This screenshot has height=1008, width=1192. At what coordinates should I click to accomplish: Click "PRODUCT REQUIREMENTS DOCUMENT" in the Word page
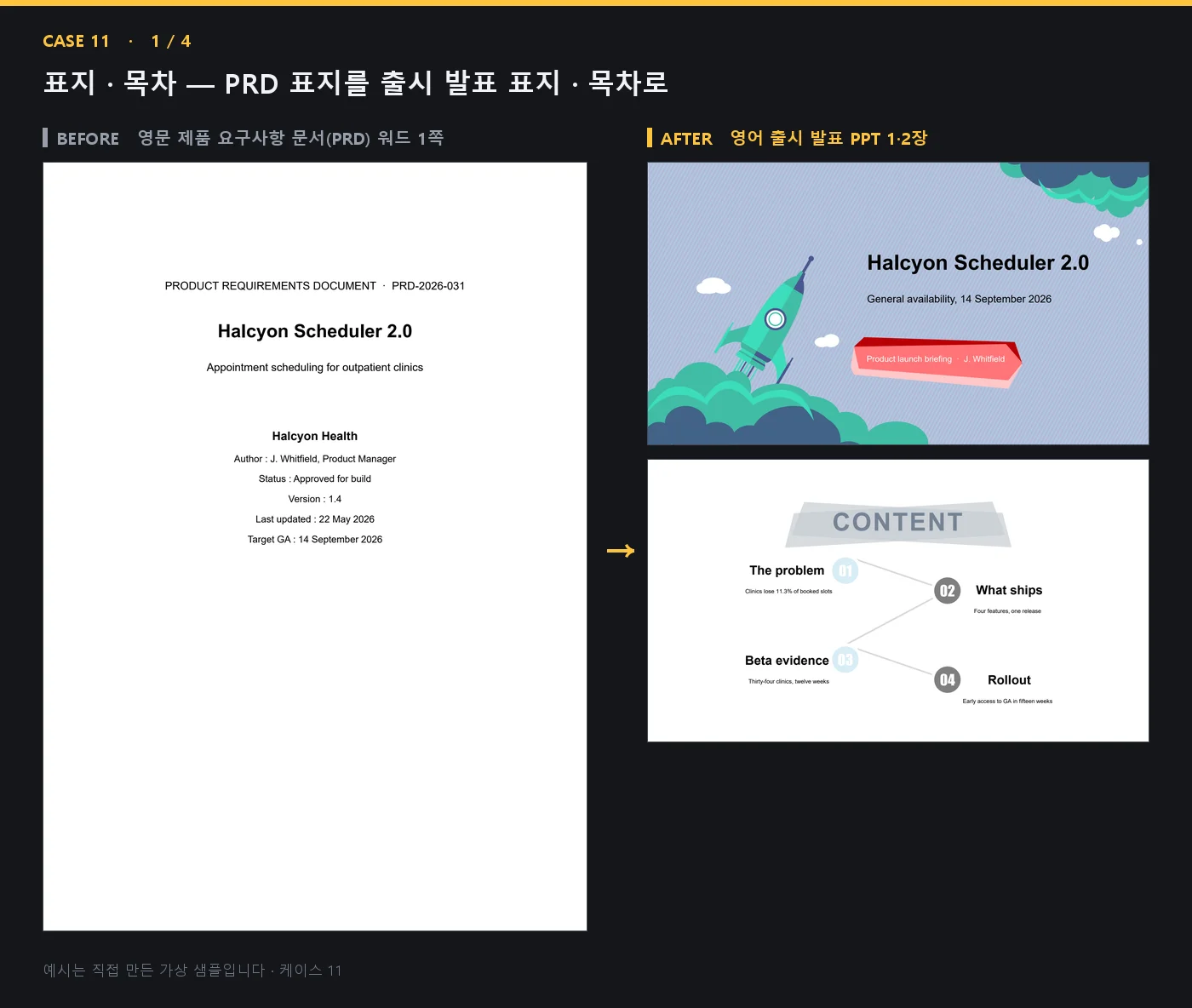coord(271,286)
